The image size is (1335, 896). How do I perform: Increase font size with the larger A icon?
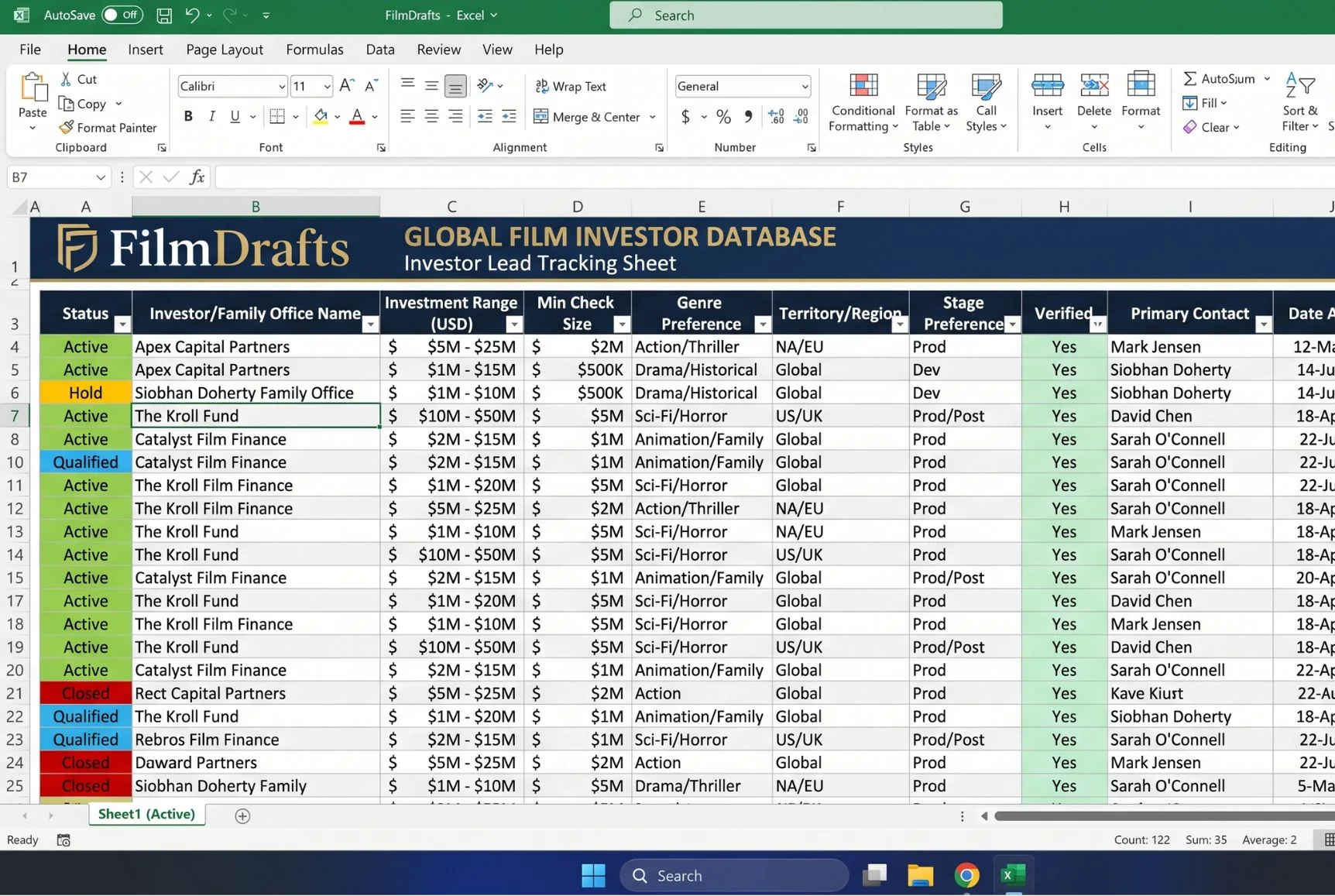[347, 85]
